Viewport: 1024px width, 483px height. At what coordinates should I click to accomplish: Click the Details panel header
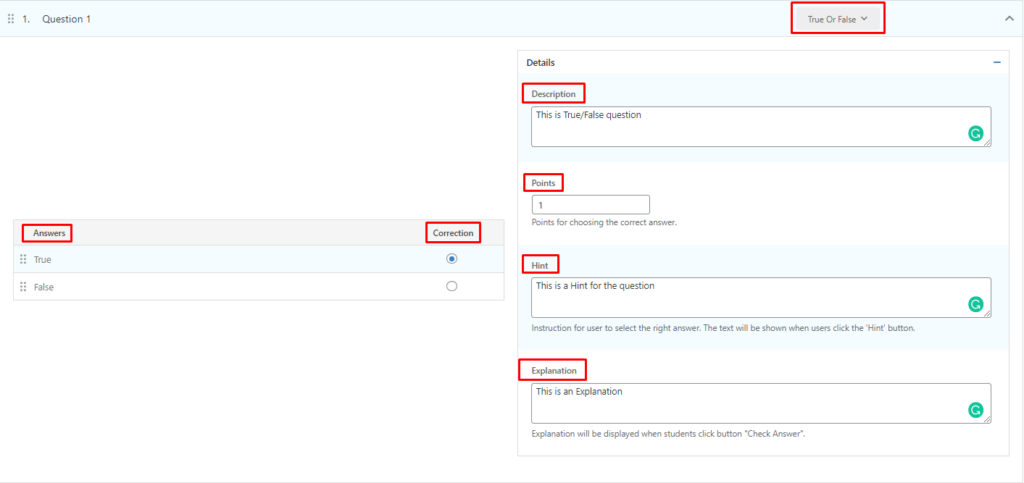click(x=541, y=62)
